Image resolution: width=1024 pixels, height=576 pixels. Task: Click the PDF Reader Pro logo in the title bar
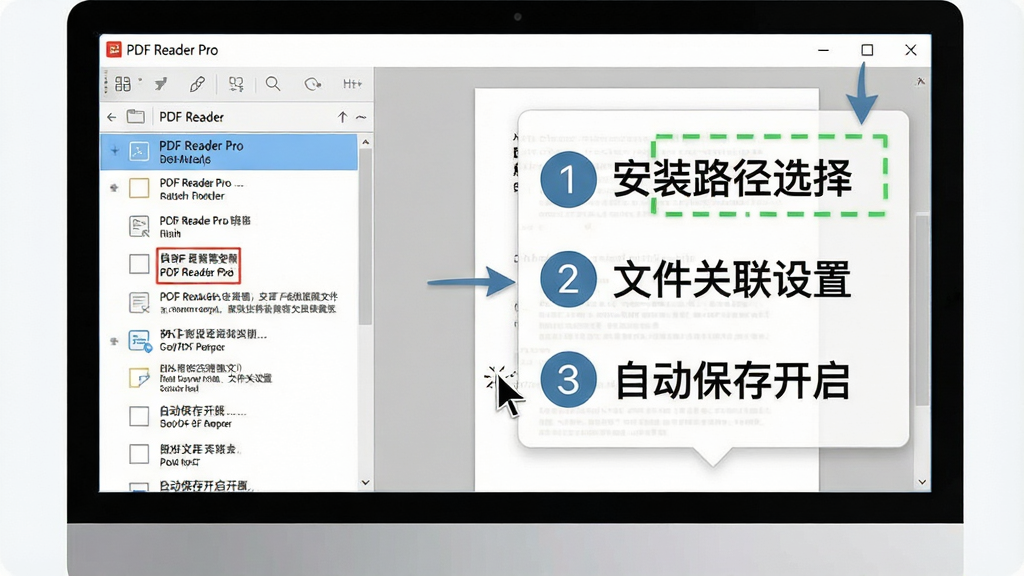point(114,50)
